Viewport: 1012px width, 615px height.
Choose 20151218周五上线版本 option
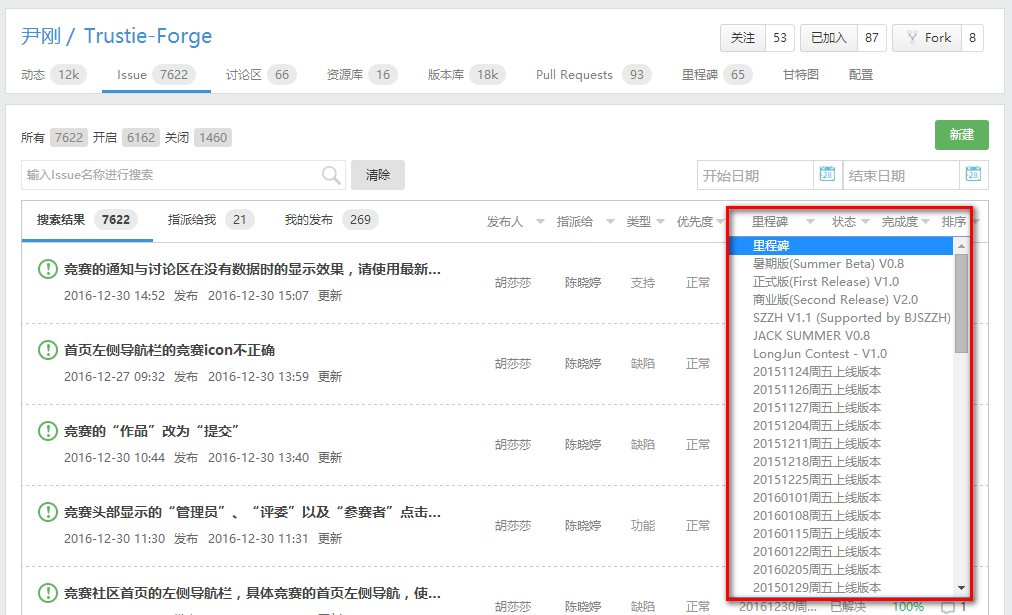(841, 461)
